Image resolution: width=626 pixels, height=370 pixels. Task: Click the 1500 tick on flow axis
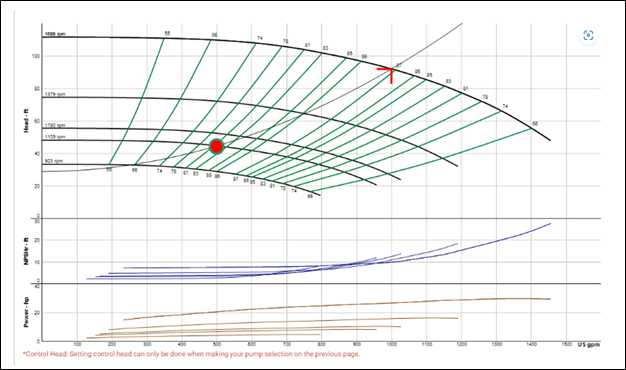click(566, 344)
